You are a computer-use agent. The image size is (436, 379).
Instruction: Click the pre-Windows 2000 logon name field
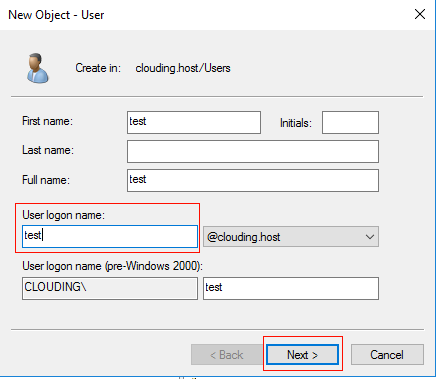pyautogui.click(x=291, y=288)
